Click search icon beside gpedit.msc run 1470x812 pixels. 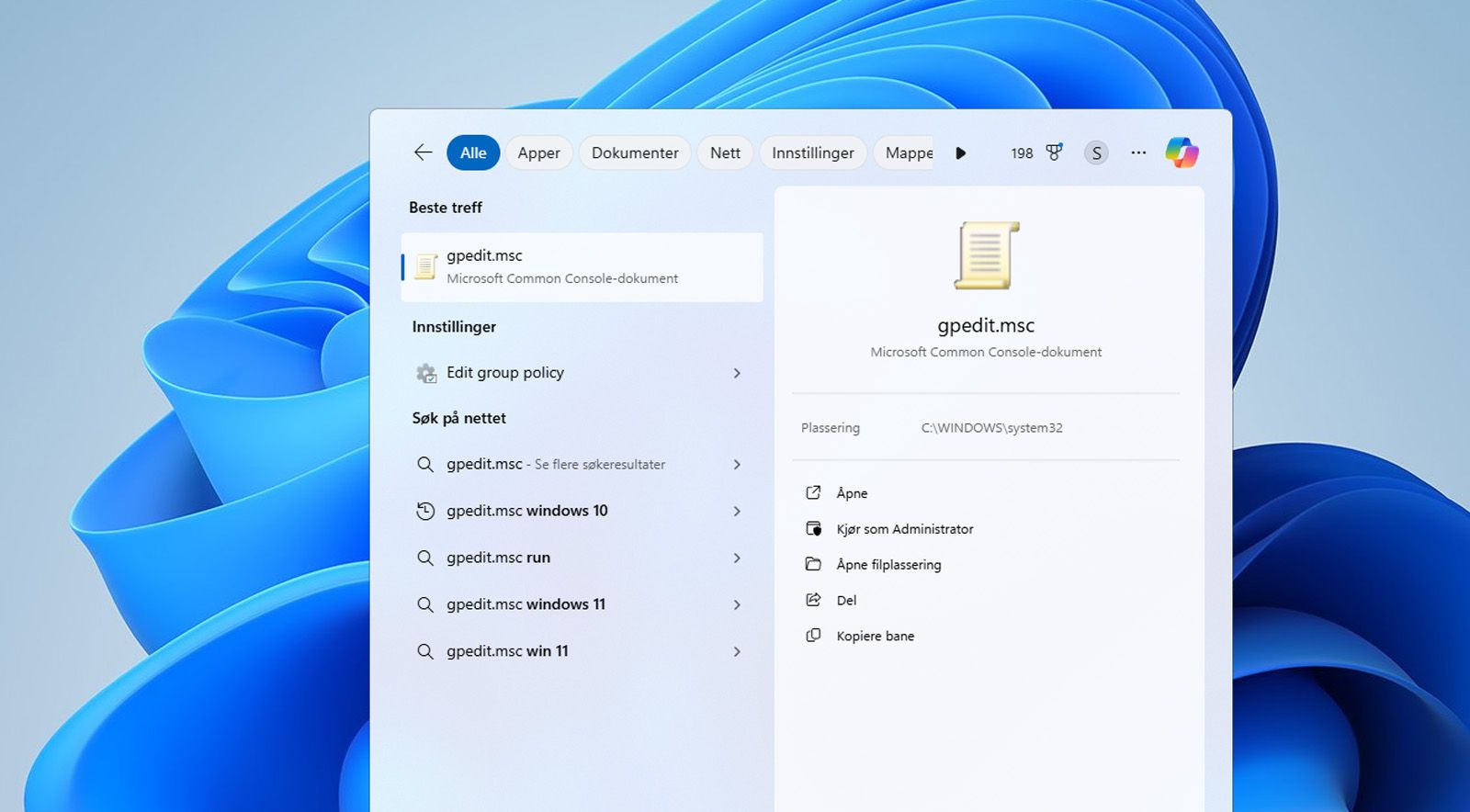point(425,558)
